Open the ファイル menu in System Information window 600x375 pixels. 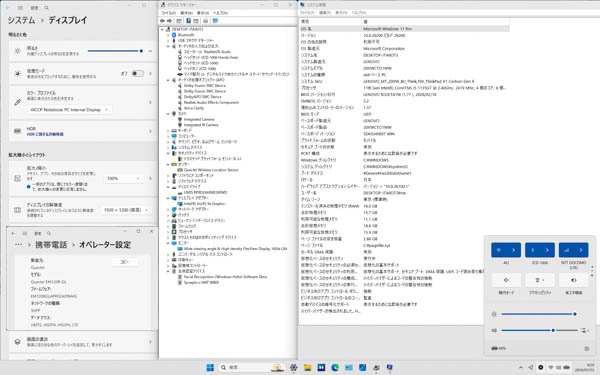pos(308,13)
